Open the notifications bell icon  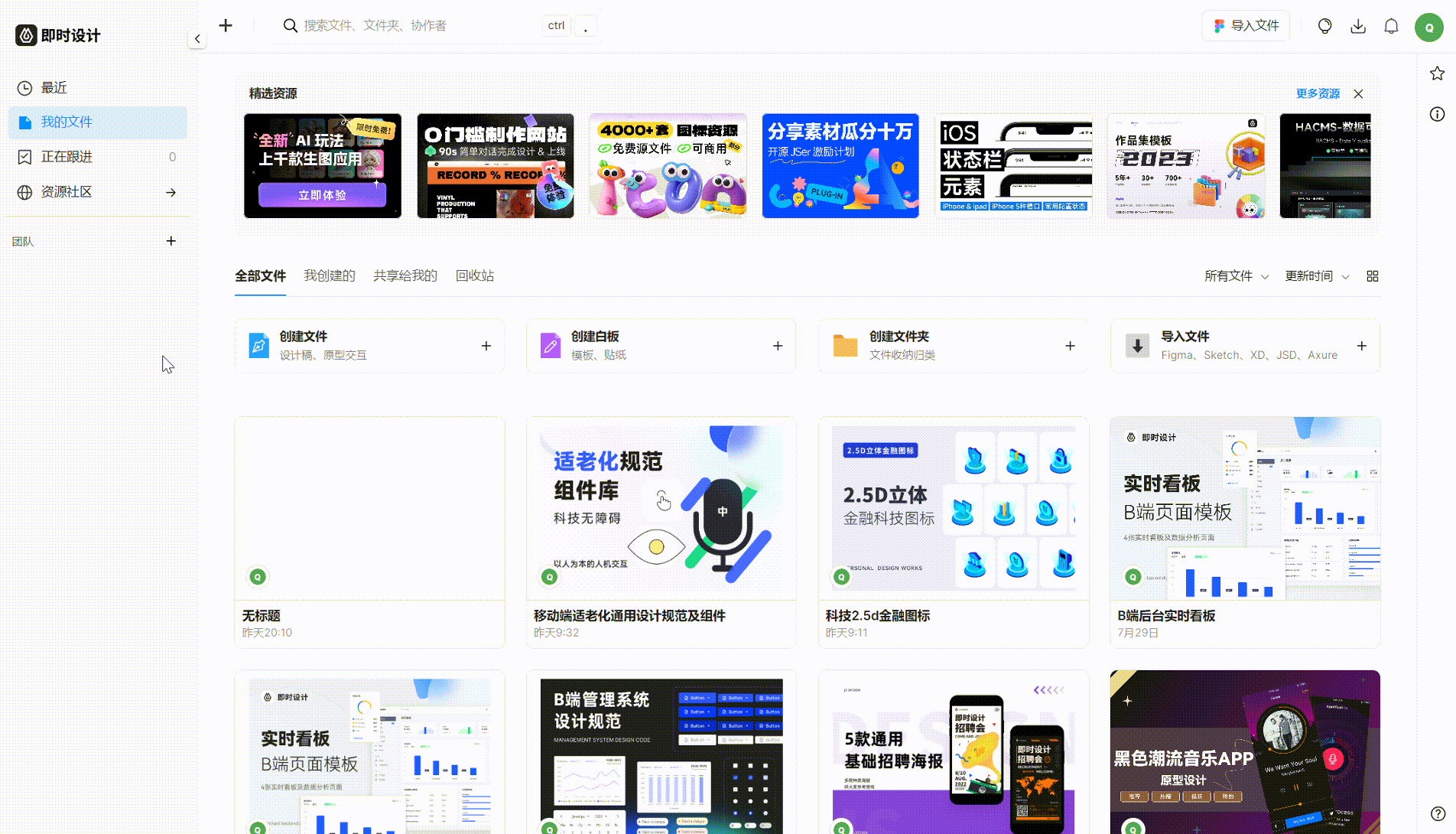tap(1391, 26)
